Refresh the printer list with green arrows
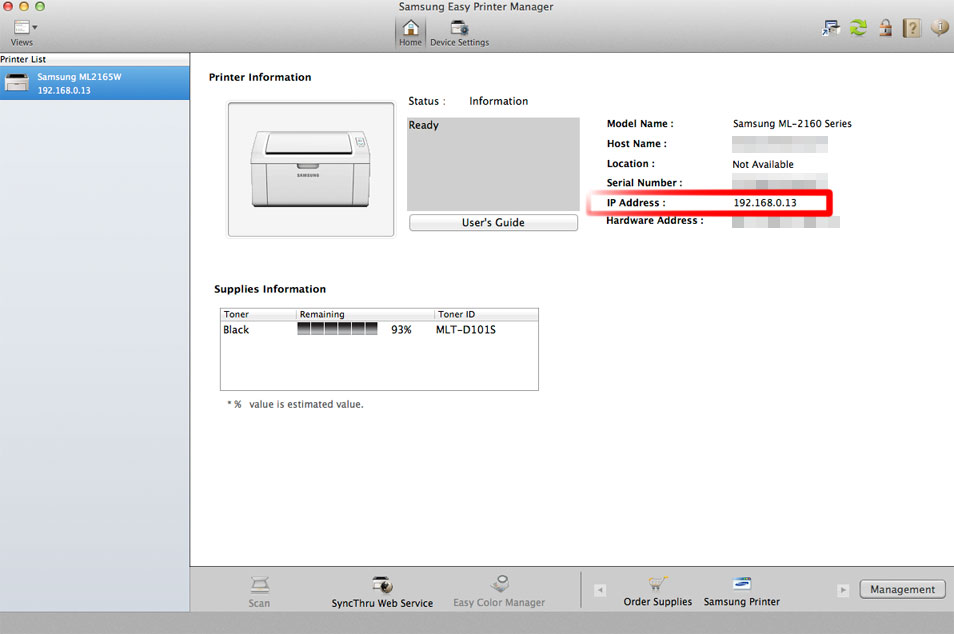The image size is (954, 634). click(858, 27)
